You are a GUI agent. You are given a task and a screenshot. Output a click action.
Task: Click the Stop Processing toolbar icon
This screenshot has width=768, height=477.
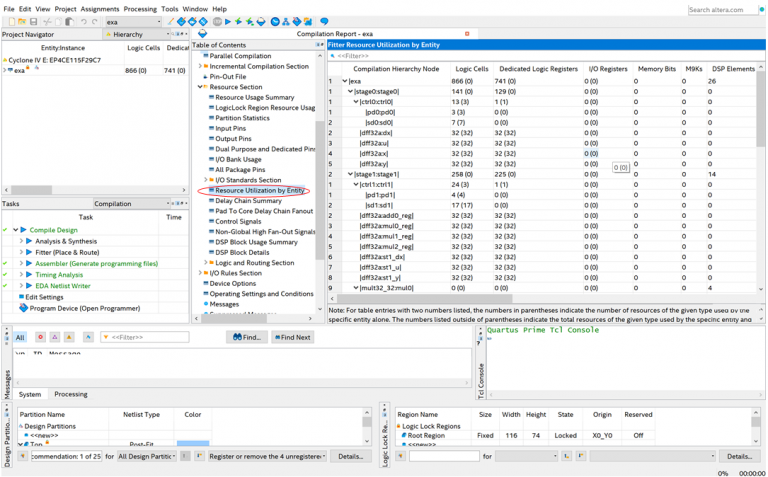pyautogui.click(x=217, y=21)
